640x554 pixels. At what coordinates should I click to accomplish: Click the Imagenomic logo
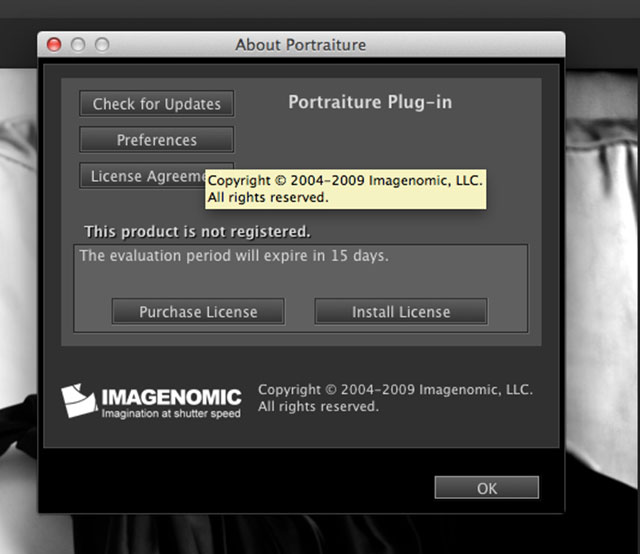pyautogui.click(x=151, y=401)
